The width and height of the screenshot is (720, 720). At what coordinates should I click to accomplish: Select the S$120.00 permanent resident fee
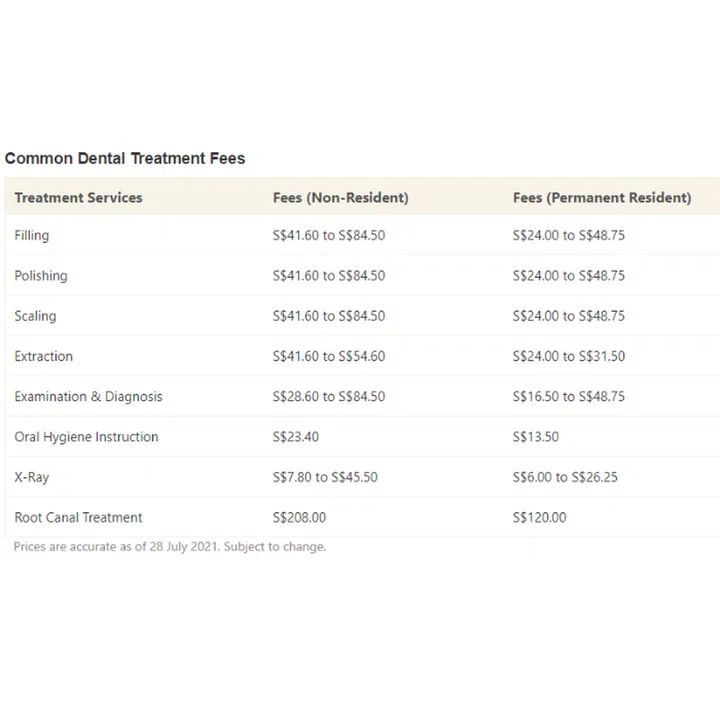539,518
